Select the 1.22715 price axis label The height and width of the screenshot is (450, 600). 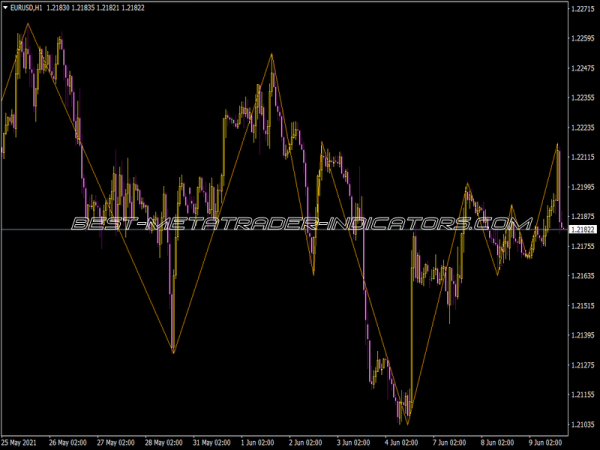point(582,9)
